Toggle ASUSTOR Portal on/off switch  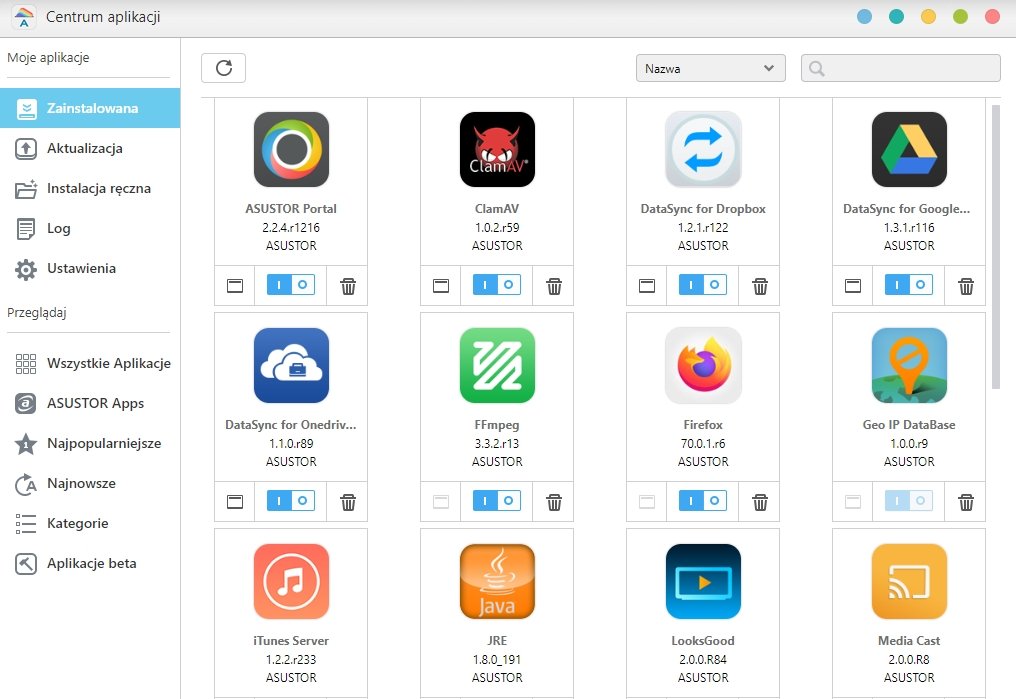[x=291, y=284]
